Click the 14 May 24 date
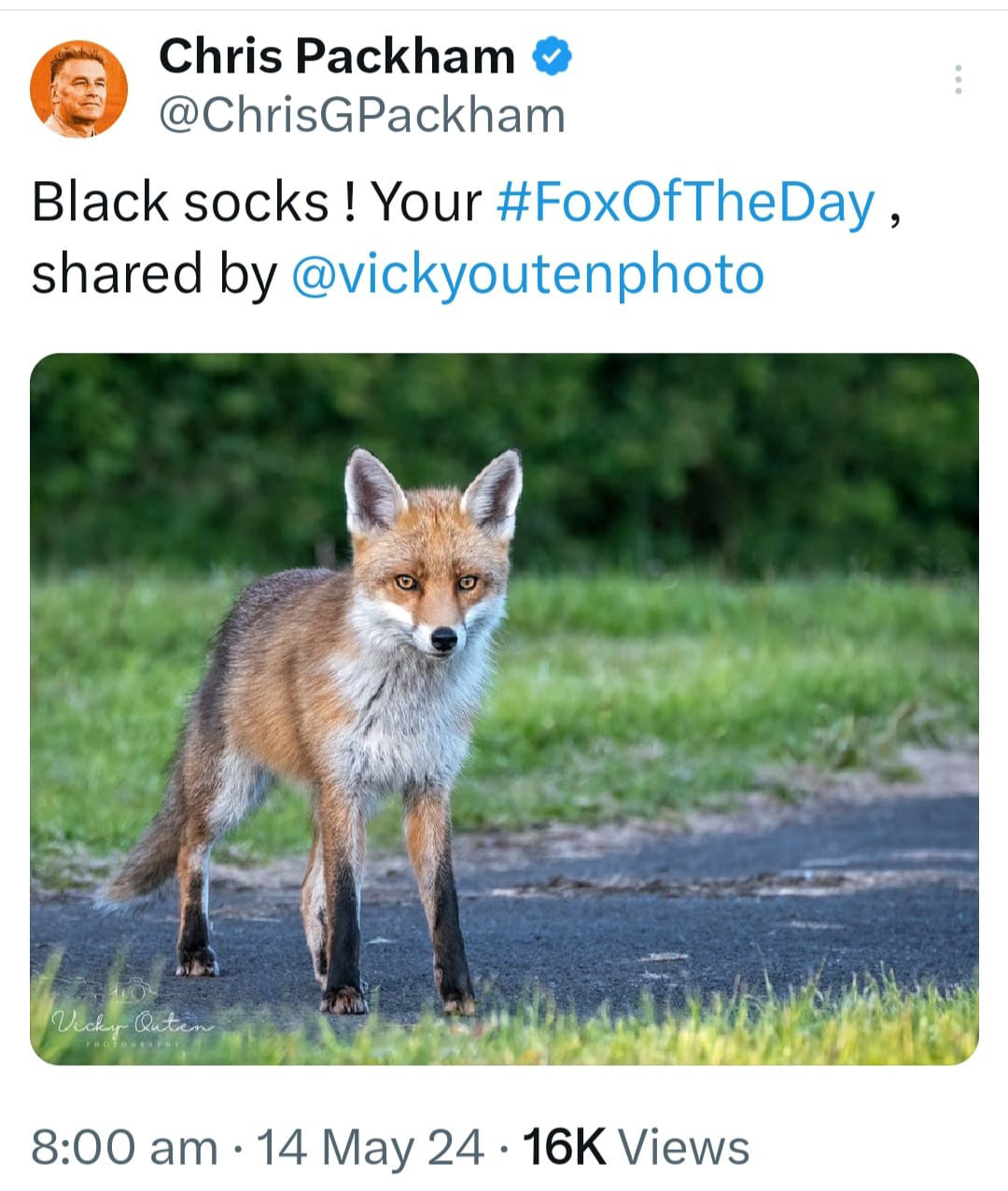The width and height of the screenshot is (1008, 1191). tap(371, 1146)
